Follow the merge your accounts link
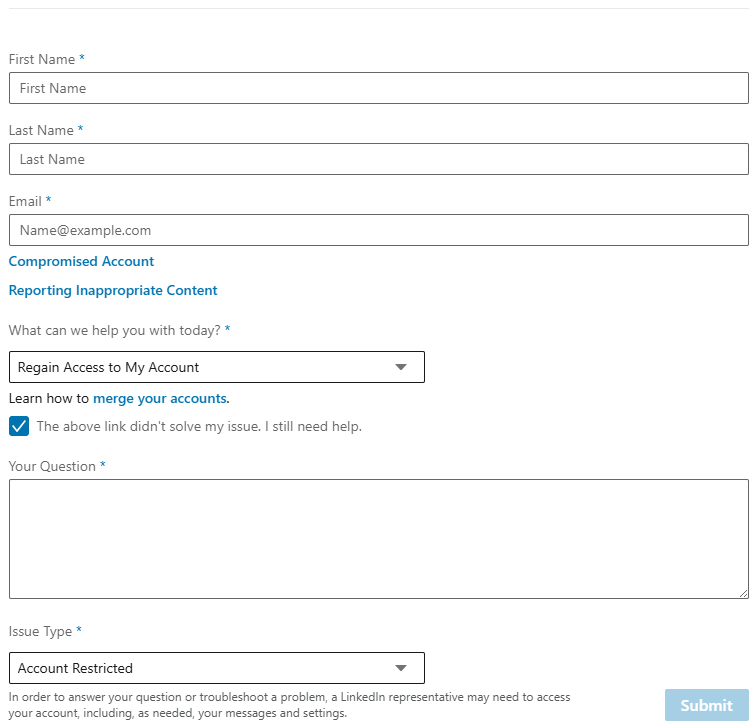This screenshot has height=728, width=754. 160,398
